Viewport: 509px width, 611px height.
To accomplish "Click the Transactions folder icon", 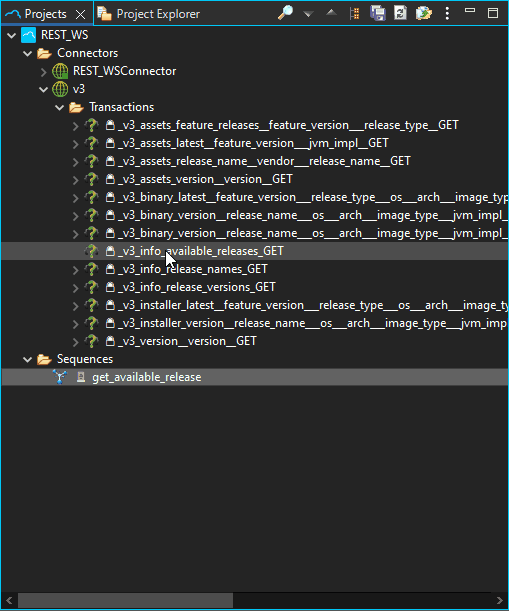I will (76, 107).
